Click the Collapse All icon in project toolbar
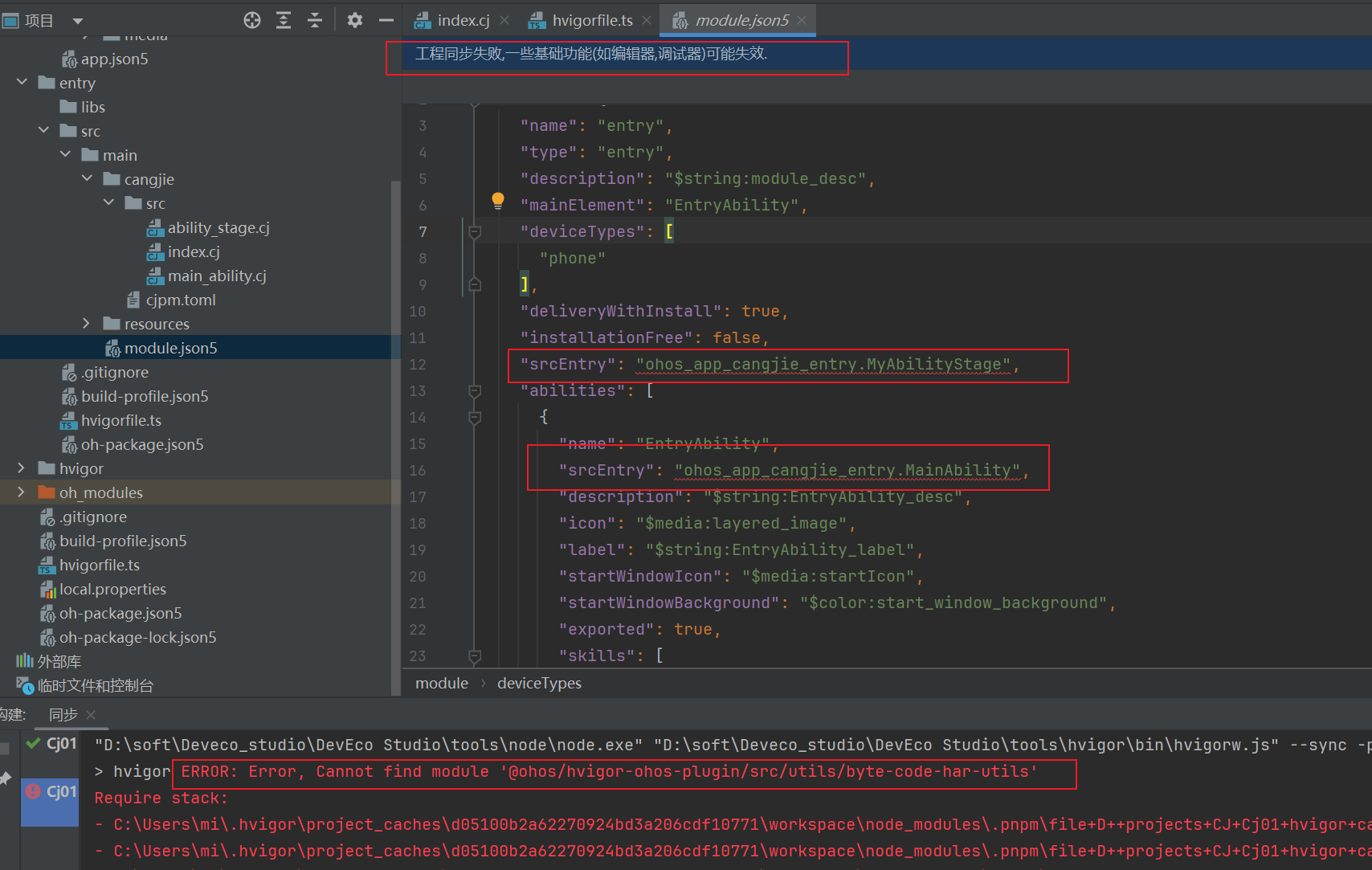Screen dimensions: 1372x870 point(315,21)
